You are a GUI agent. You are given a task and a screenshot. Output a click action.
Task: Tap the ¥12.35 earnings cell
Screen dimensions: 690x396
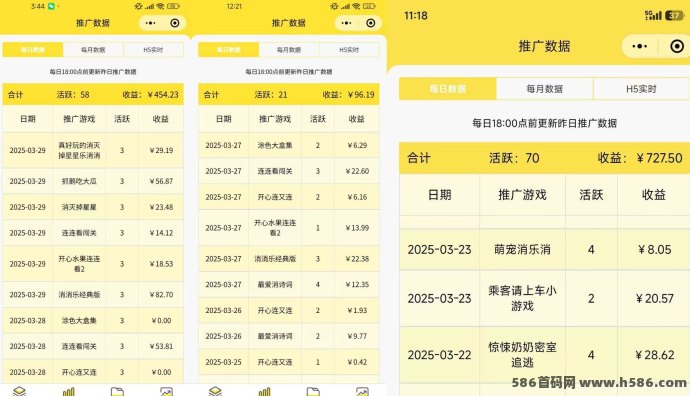357,285
